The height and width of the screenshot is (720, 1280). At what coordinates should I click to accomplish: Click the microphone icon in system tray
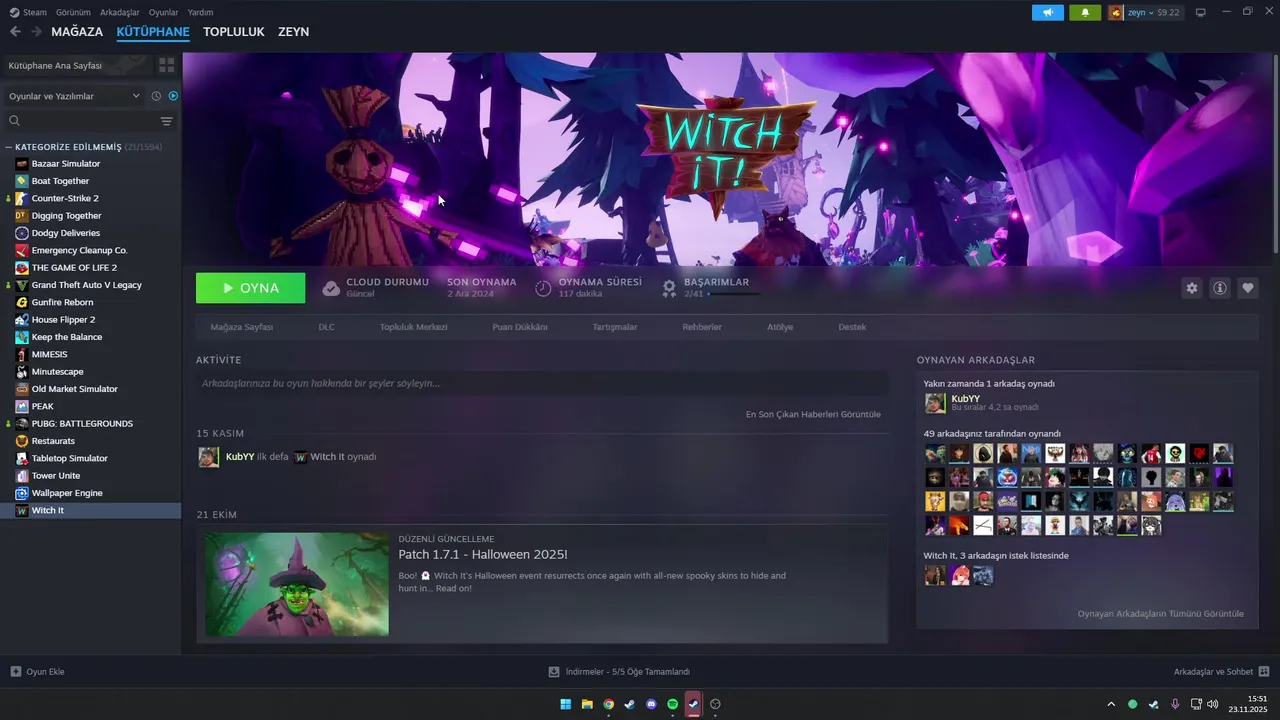coord(1175,704)
